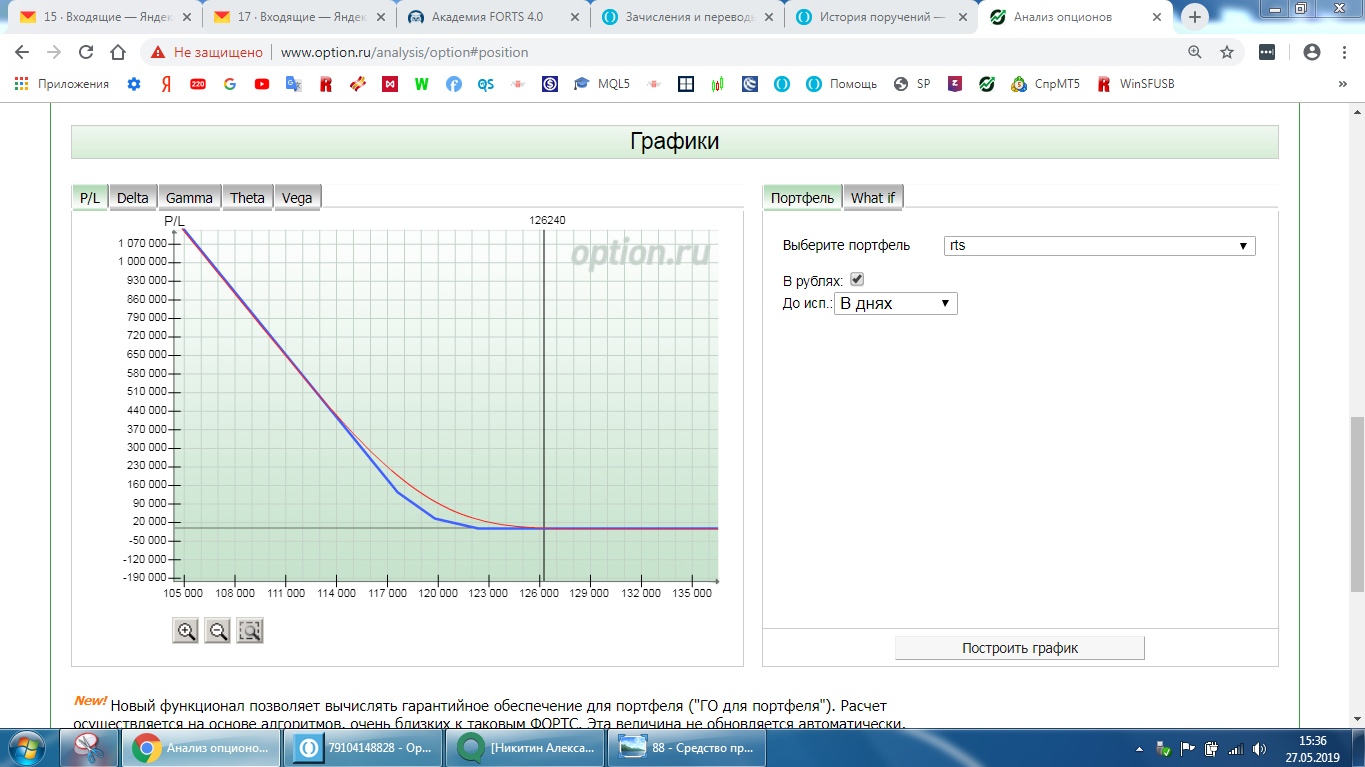Image resolution: width=1365 pixels, height=767 pixels.
Task: Reload the option.ru page
Action: 86,52
